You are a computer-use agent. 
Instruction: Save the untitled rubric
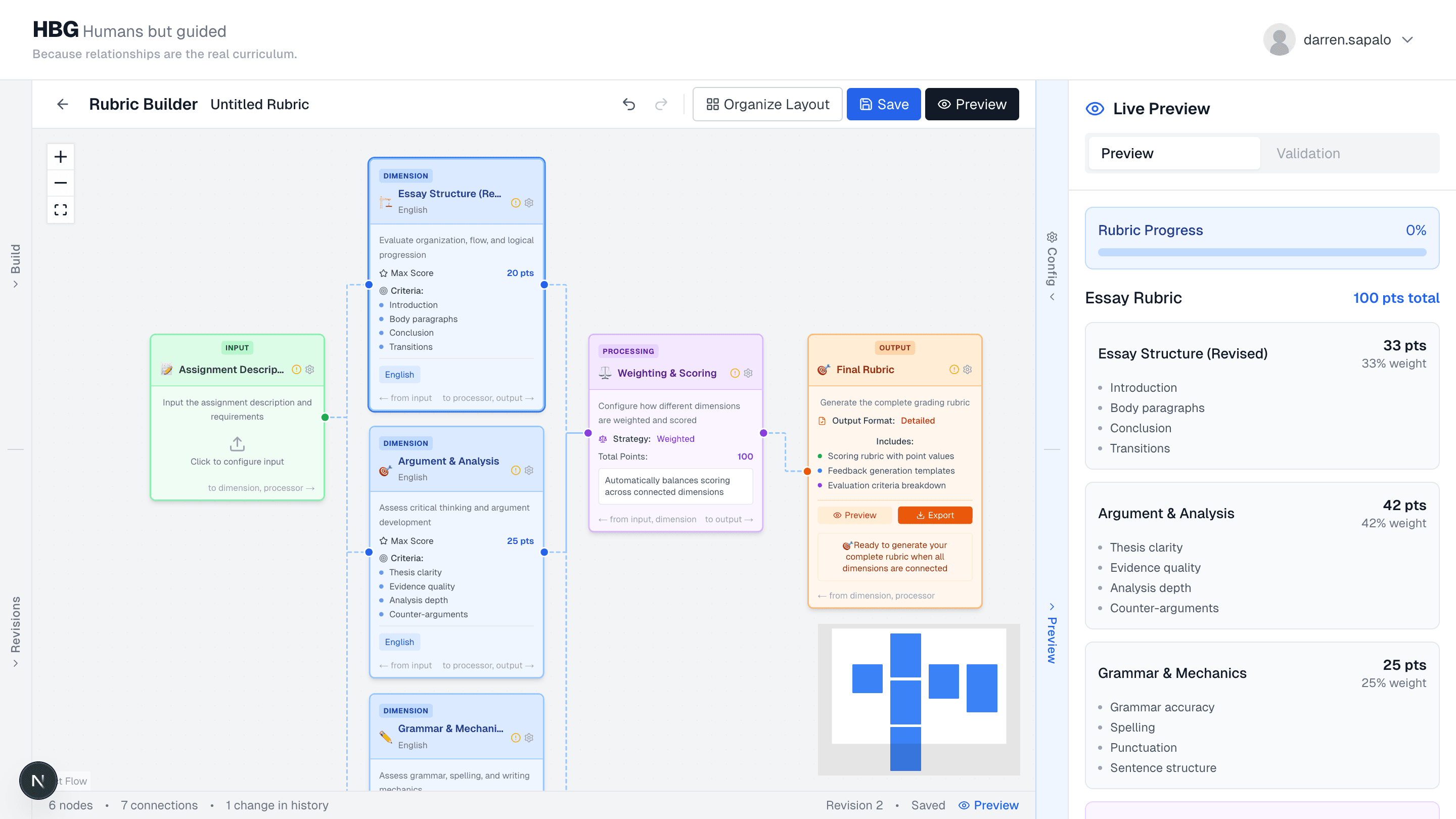pos(883,104)
